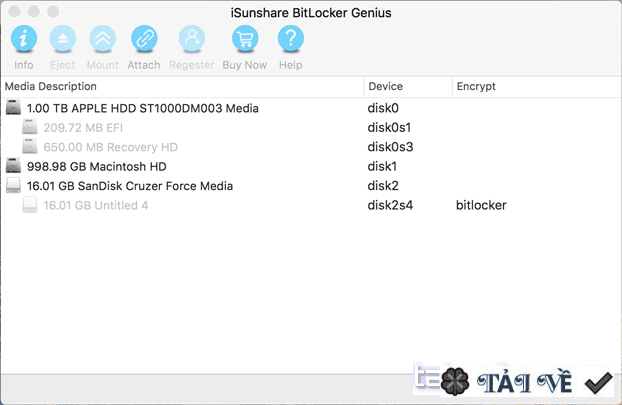Viewport: 622px width, 405px height.
Task: Click the Info label text
Action: tap(24, 65)
